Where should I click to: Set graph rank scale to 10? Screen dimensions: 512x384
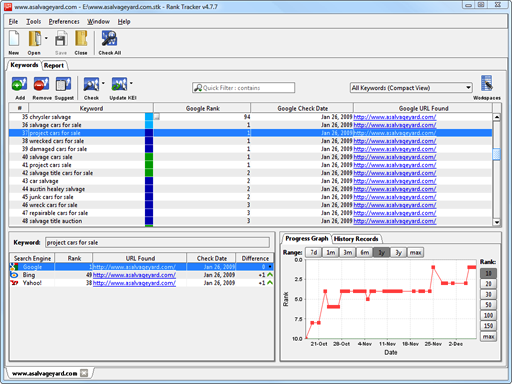pos(488,273)
